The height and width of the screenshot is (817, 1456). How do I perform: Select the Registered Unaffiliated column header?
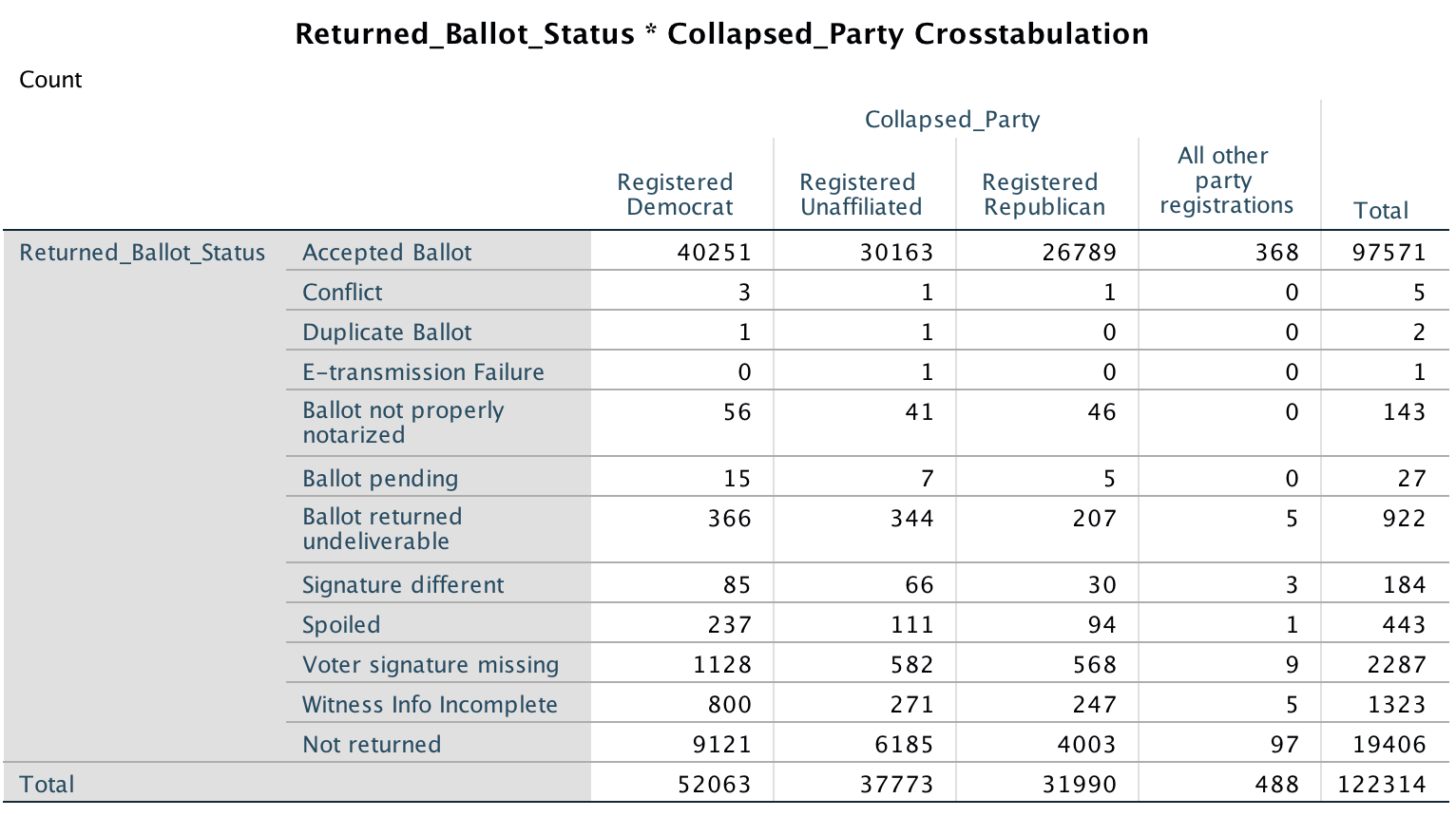(x=861, y=195)
